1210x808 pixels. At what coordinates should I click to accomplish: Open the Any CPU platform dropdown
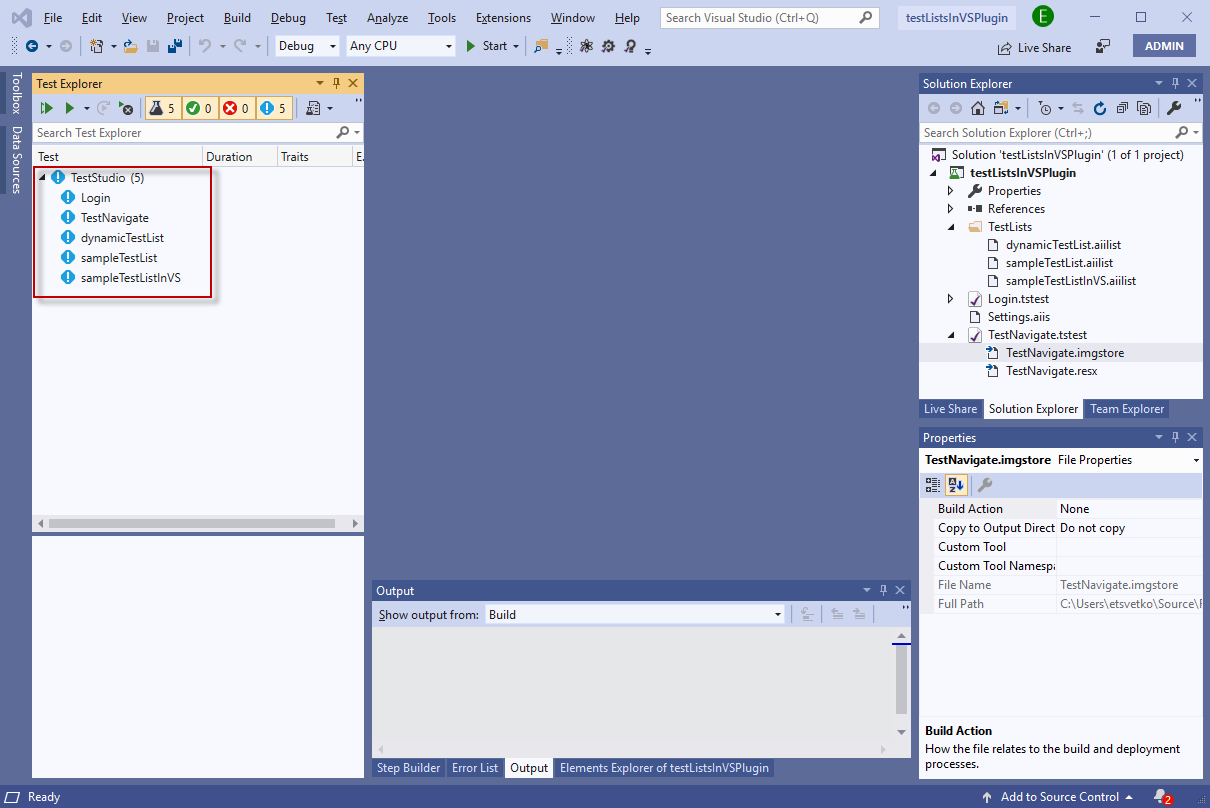point(400,46)
